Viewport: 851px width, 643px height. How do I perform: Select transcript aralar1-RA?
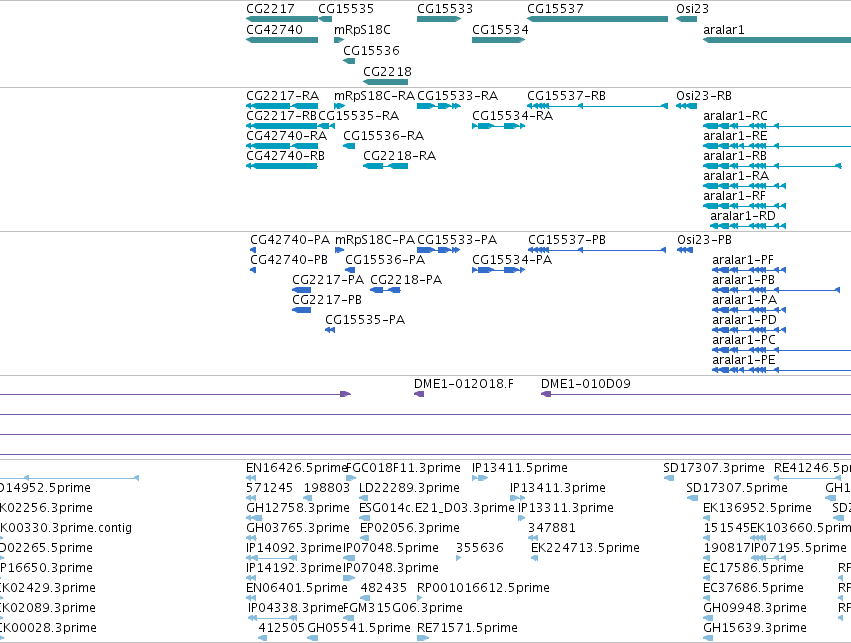pos(736,176)
